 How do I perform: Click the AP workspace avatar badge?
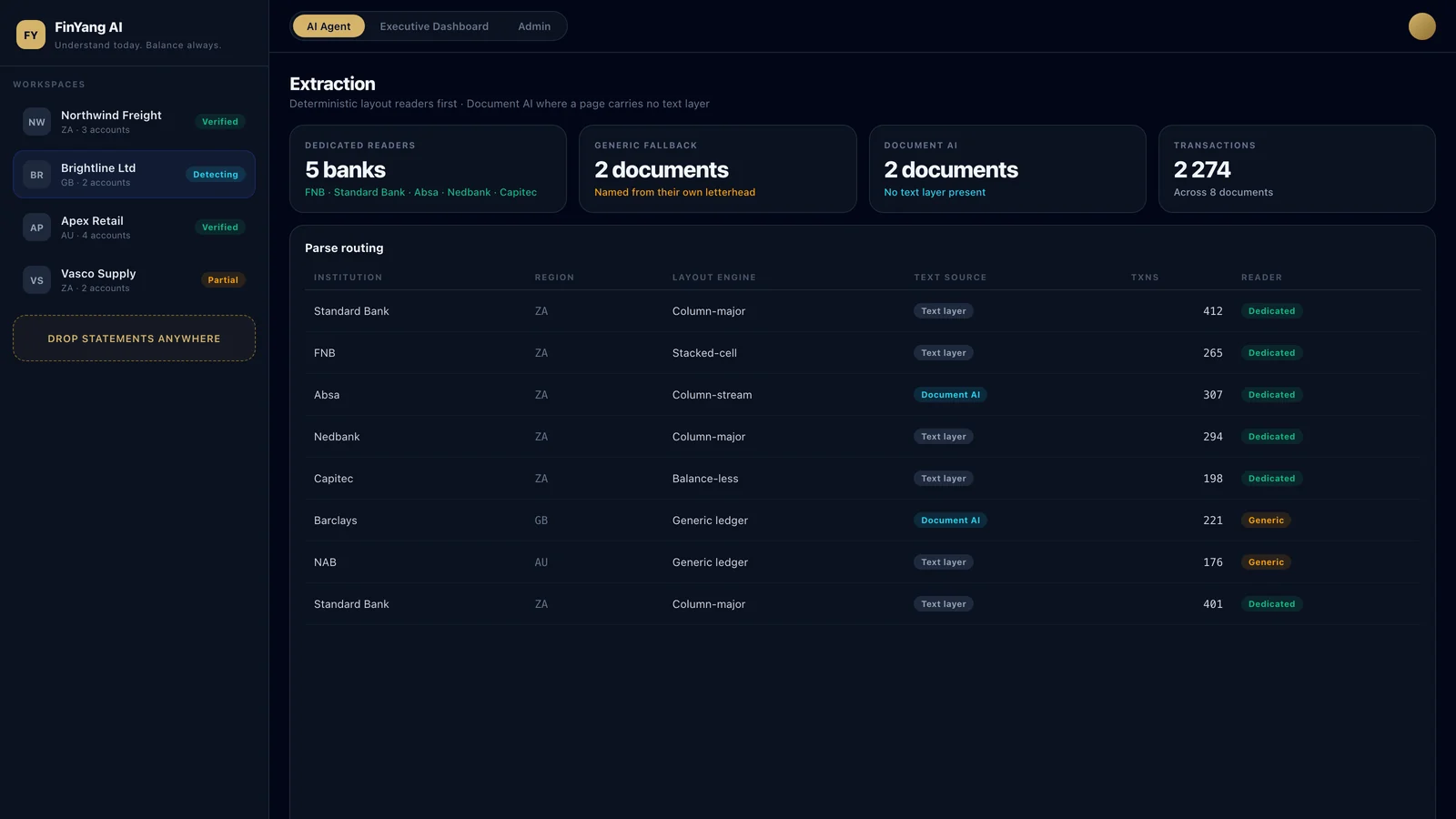pyautogui.click(x=36, y=227)
